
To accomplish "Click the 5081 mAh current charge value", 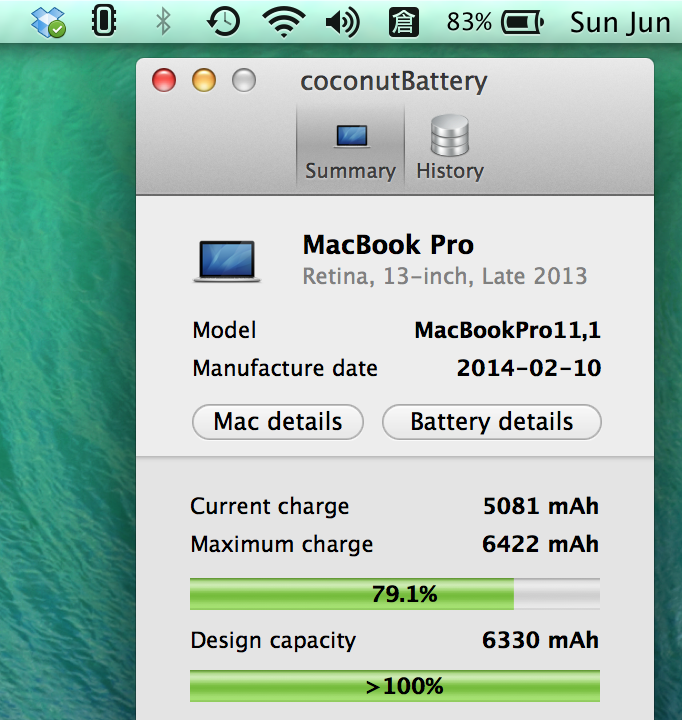I will point(541,506).
